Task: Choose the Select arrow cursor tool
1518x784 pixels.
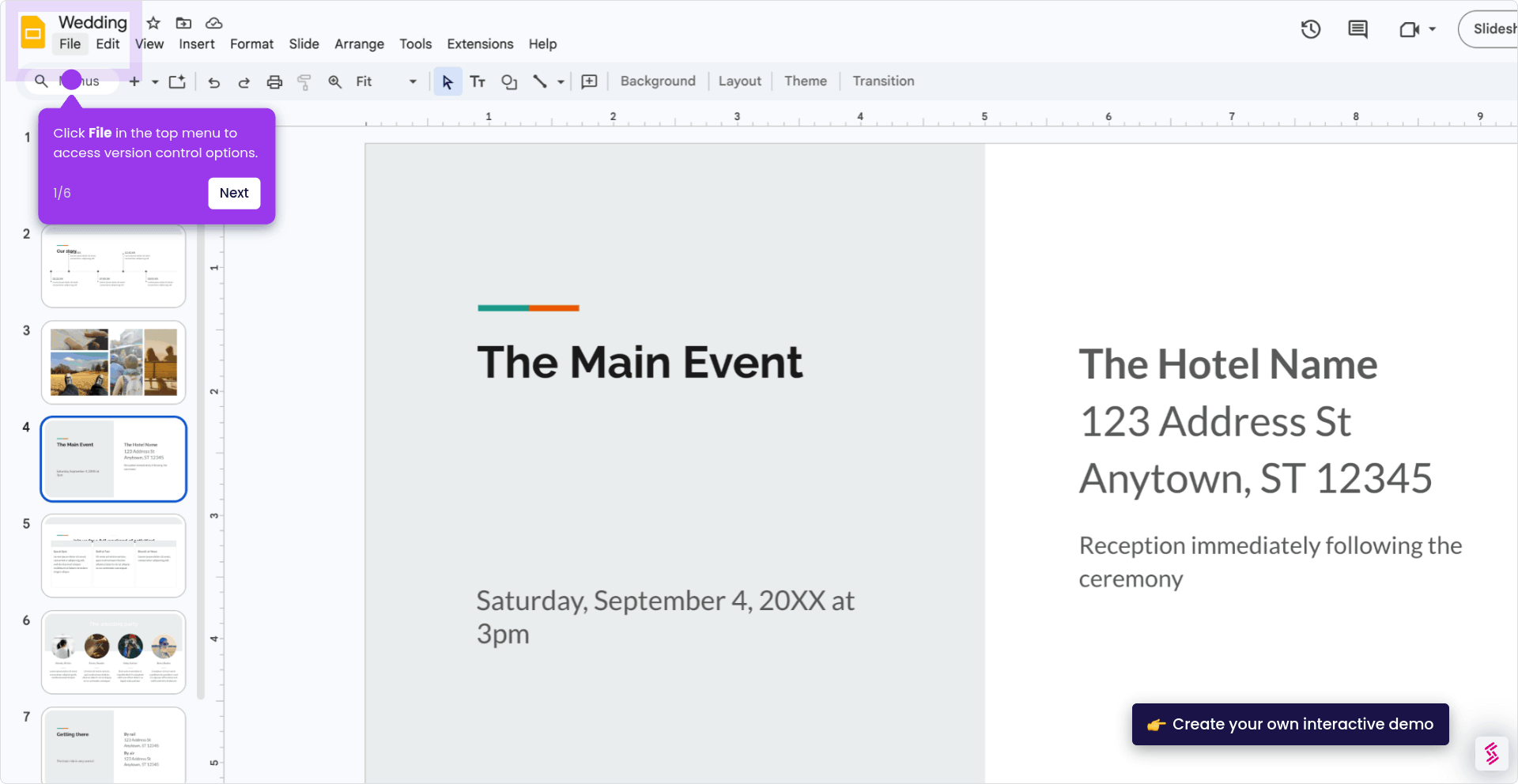Action: coord(447,81)
